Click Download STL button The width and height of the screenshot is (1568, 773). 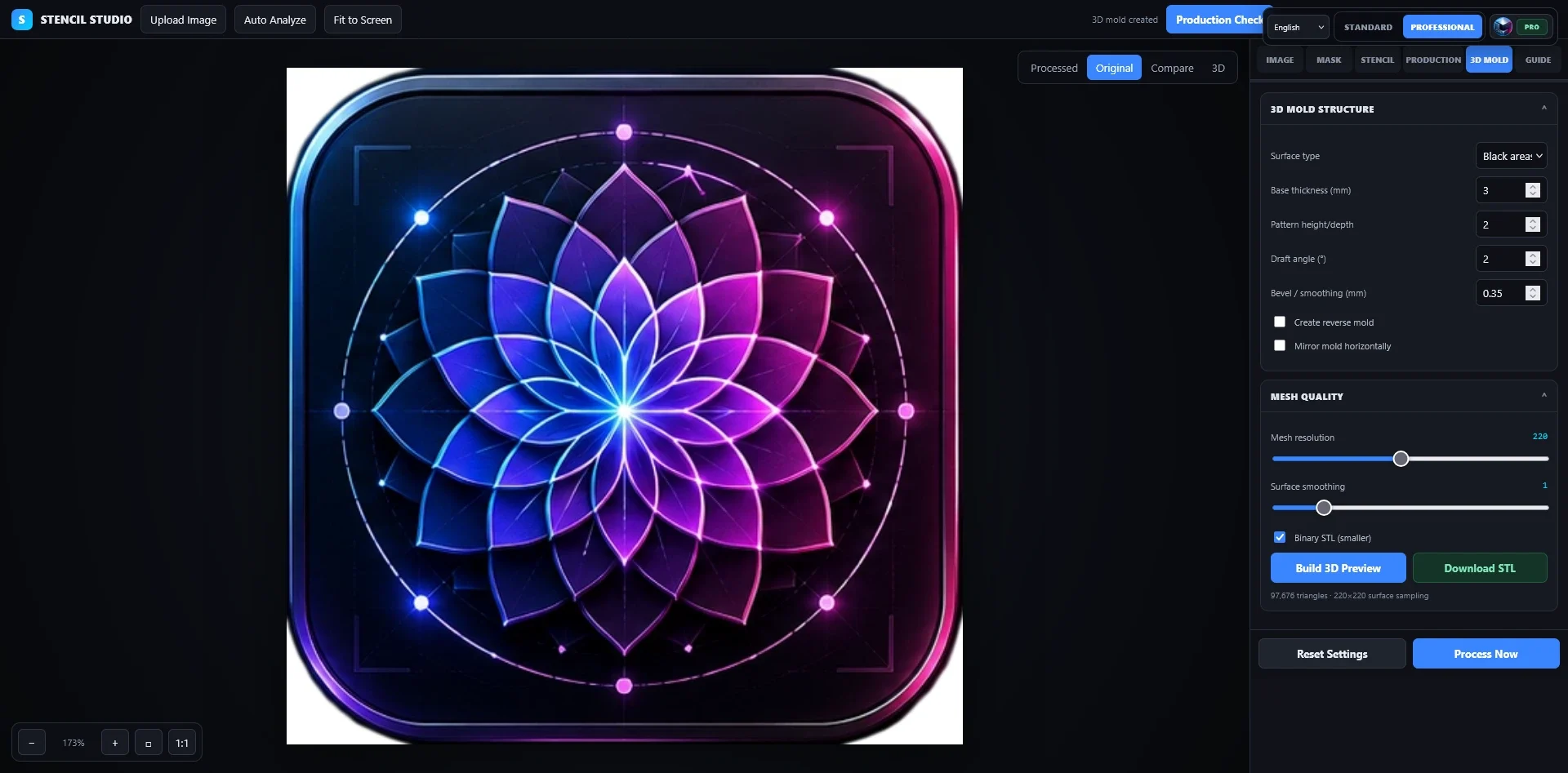pyautogui.click(x=1480, y=568)
